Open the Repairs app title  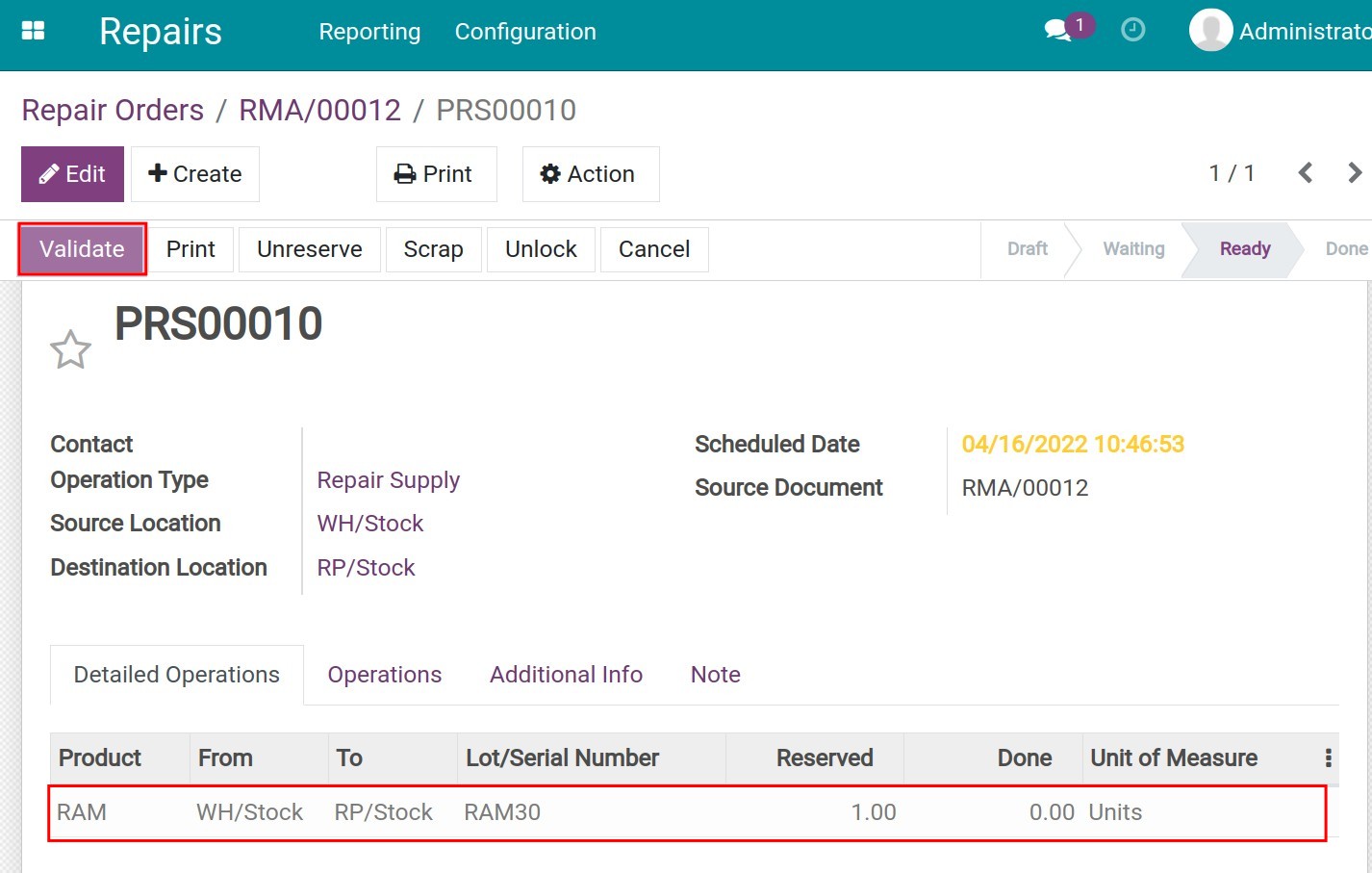click(x=161, y=32)
